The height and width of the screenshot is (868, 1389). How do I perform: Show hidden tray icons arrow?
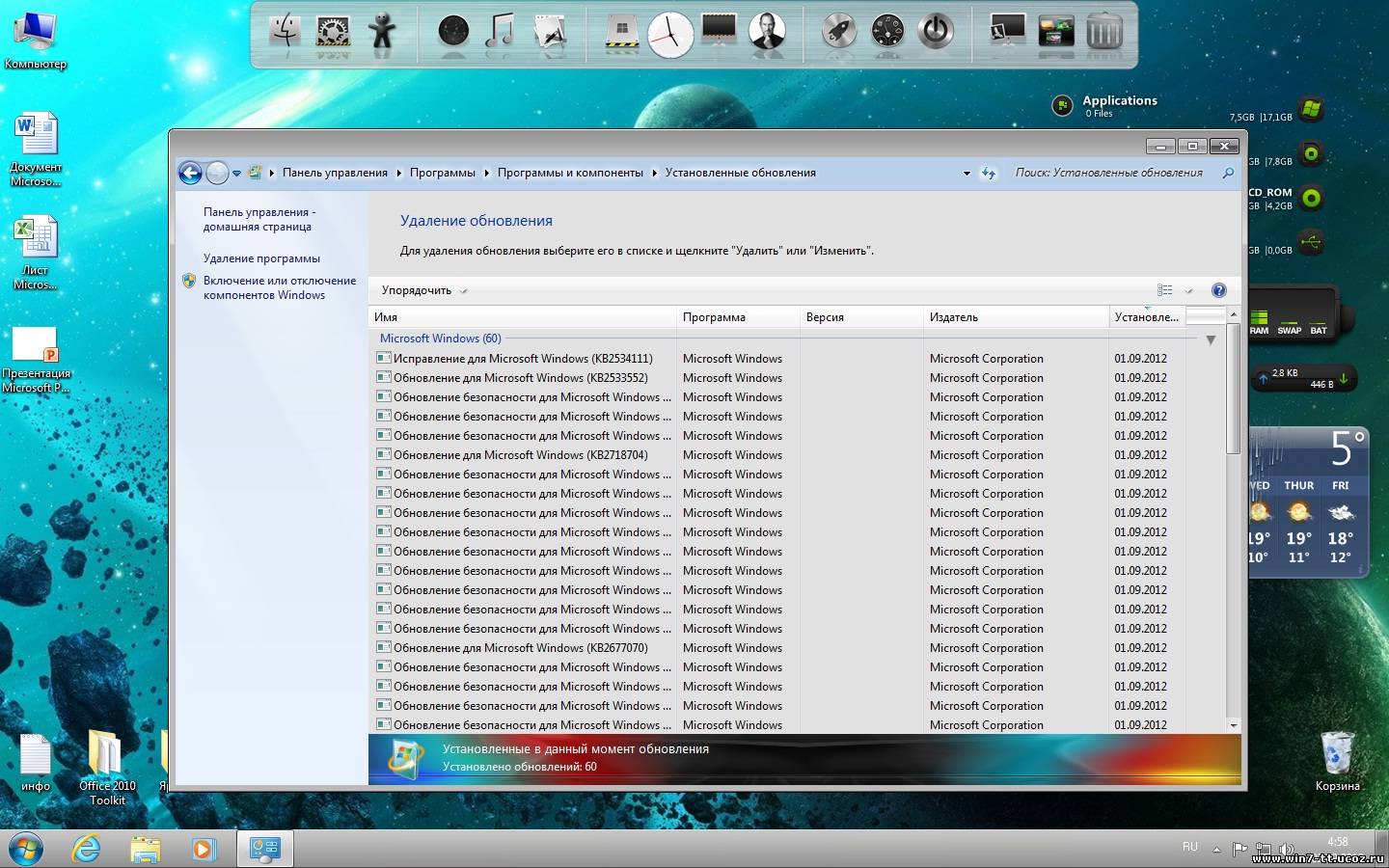click(1216, 850)
